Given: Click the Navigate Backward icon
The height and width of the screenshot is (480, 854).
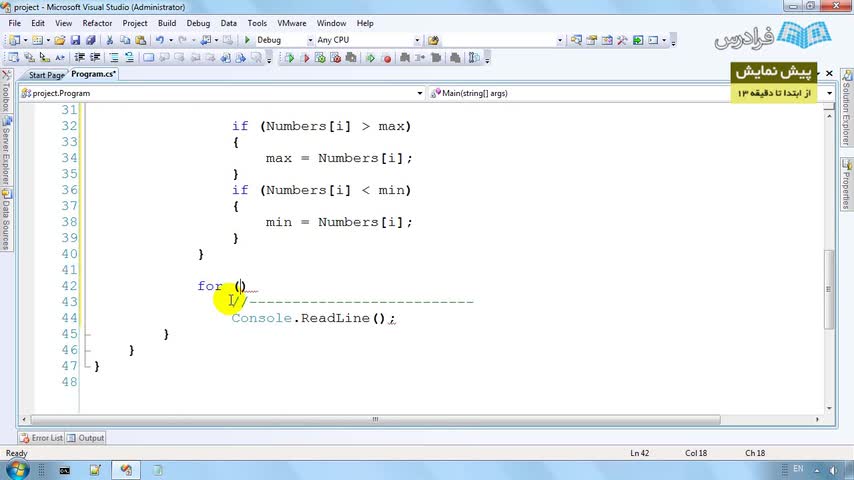Looking at the screenshot, I should (205, 40).
